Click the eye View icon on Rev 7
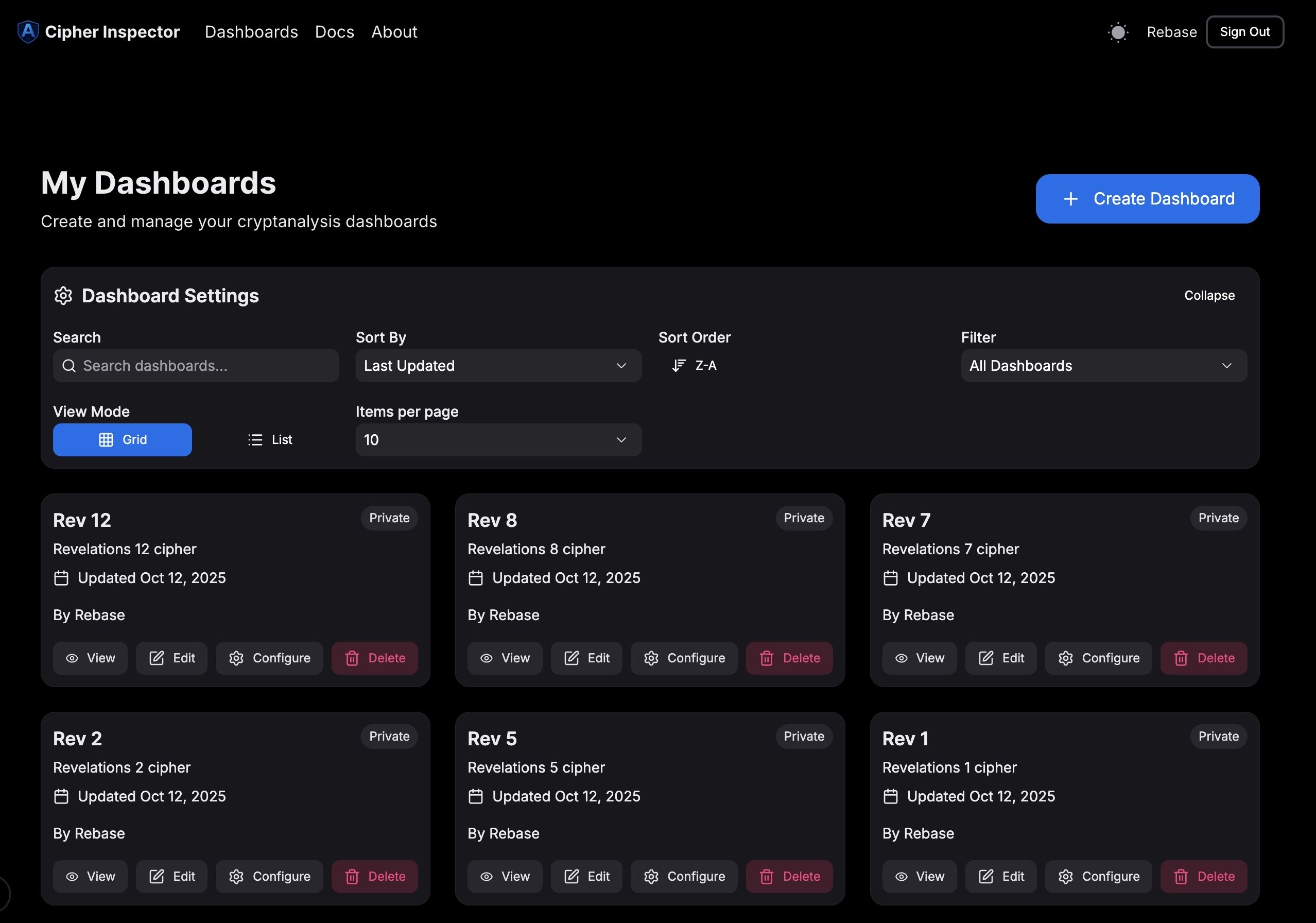1316x923 pixels. pos(901,658)
